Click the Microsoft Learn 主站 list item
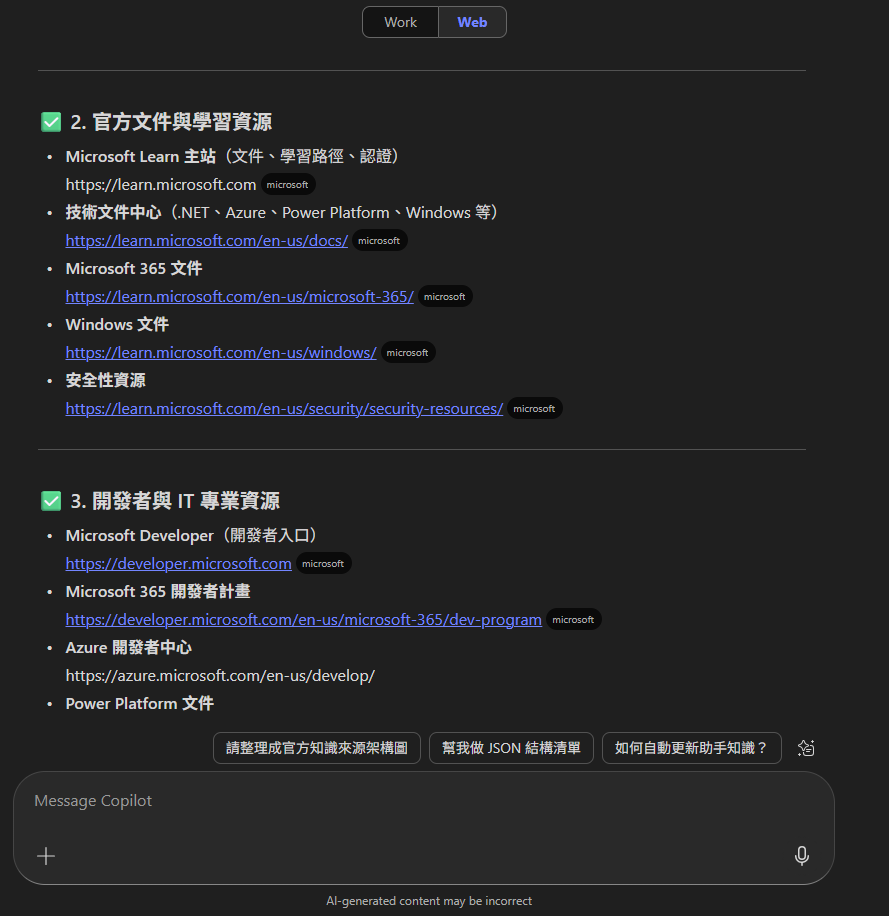 tap(232, 157)
